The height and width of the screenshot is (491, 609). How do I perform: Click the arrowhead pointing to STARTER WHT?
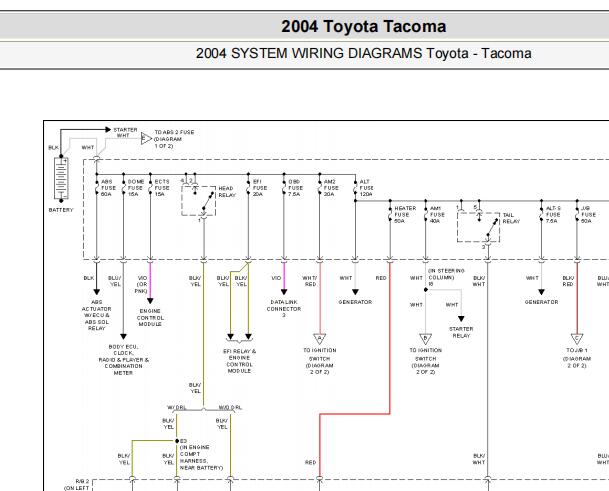pos(108,129)
